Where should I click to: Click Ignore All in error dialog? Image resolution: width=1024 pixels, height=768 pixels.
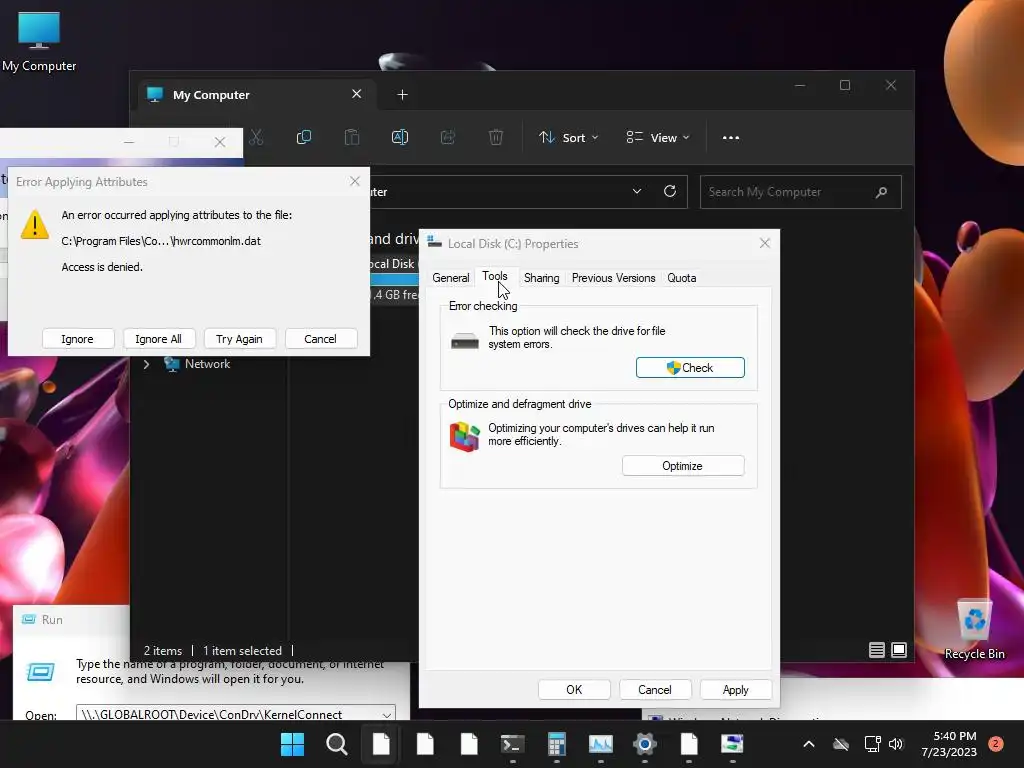(159, 339)
